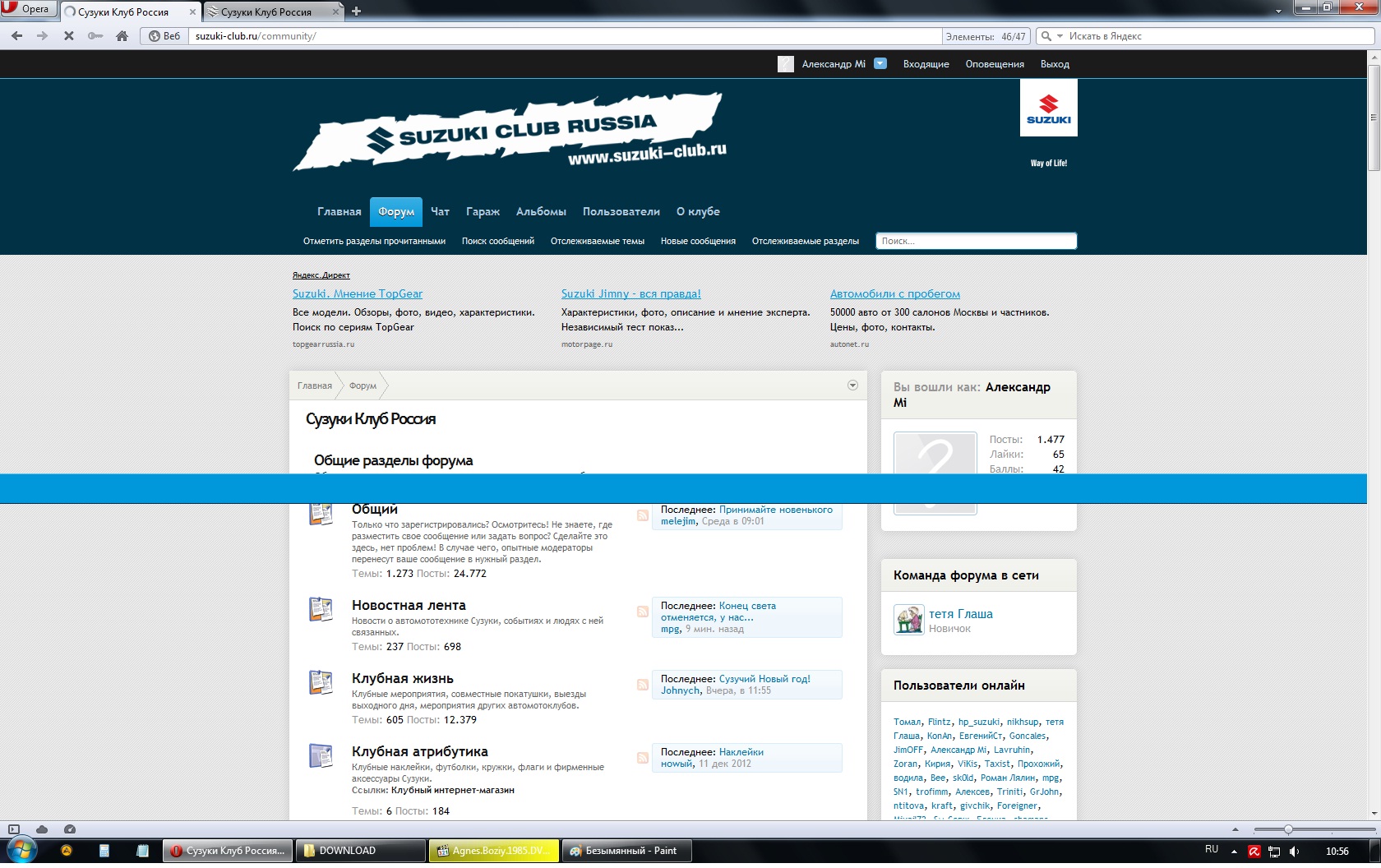
Task: Click the Suzuki logo badge
Action: (x=1048, y=108)
